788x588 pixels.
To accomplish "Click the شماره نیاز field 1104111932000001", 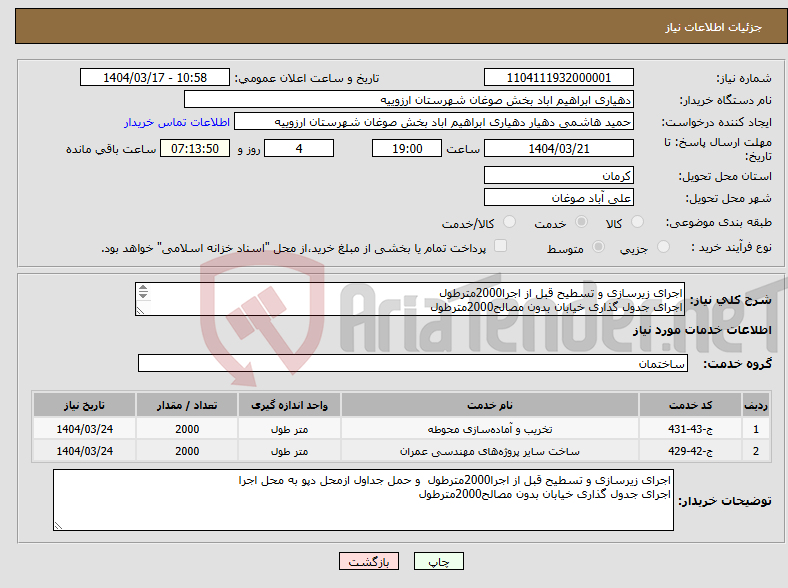I will point(558,77).
